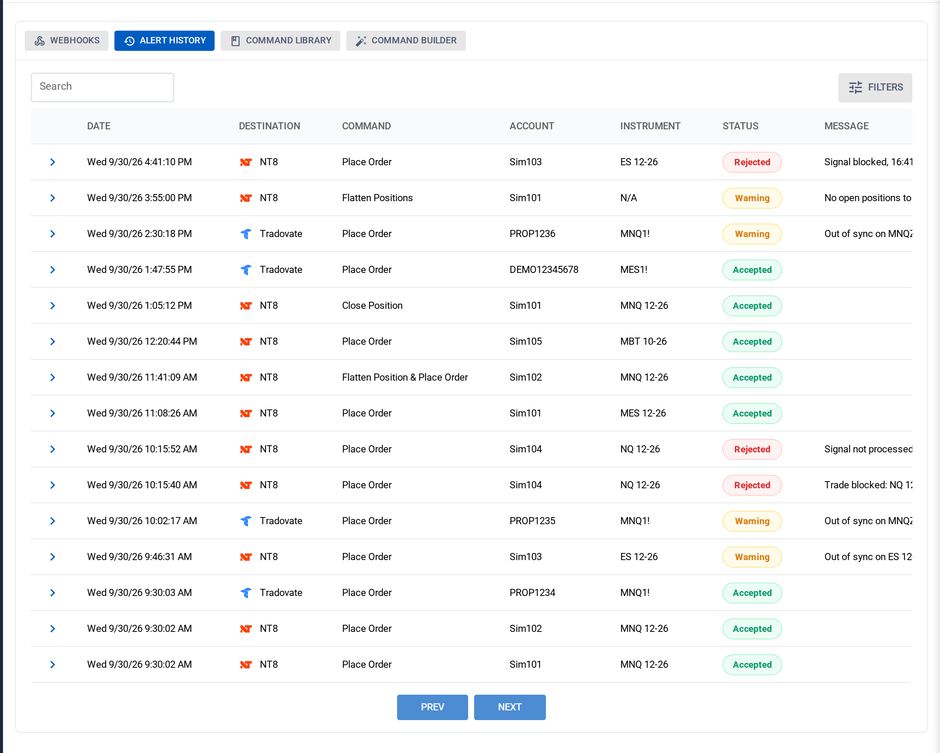Click the DESTINATION column header
This screenshot has height=753, width=940.
pyautogui.click(x=270, y=126)
